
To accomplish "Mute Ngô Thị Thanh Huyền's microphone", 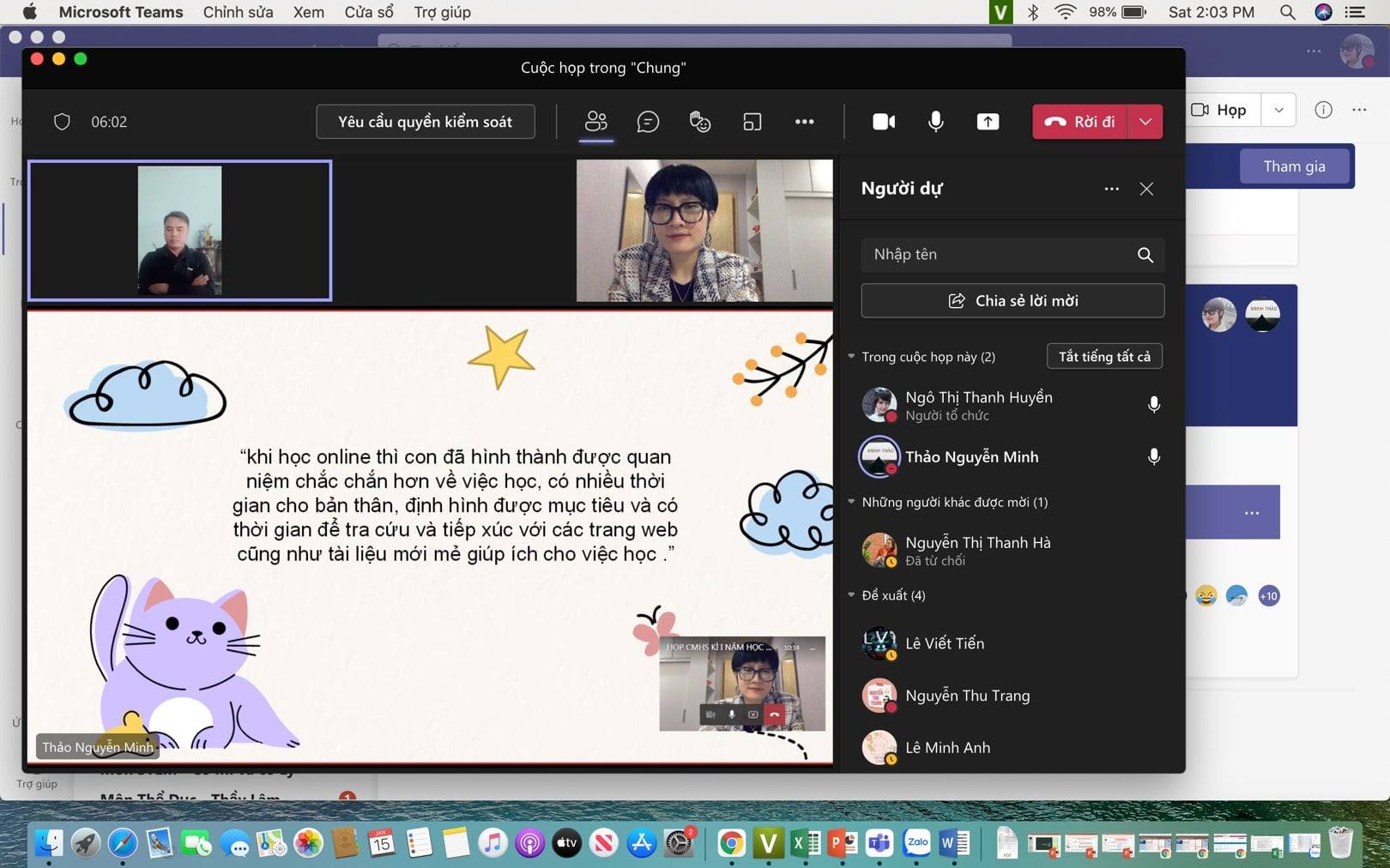I will pyautogui.click(x=1154, y=404).
